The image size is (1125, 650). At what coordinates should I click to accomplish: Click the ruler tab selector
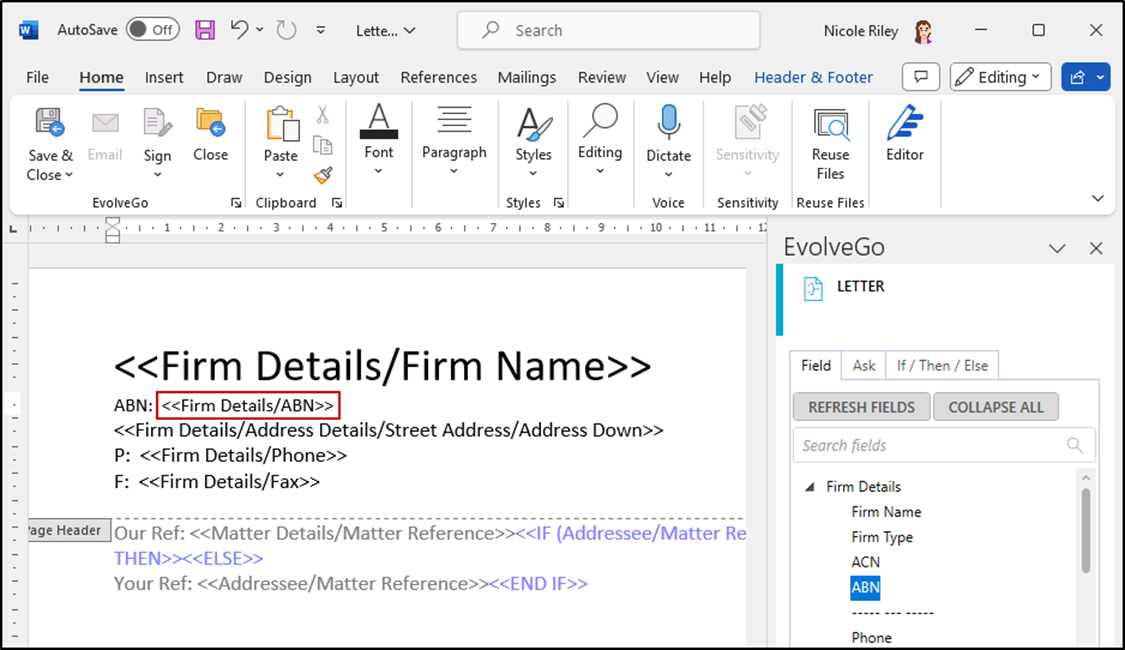[x=13, y=229]
